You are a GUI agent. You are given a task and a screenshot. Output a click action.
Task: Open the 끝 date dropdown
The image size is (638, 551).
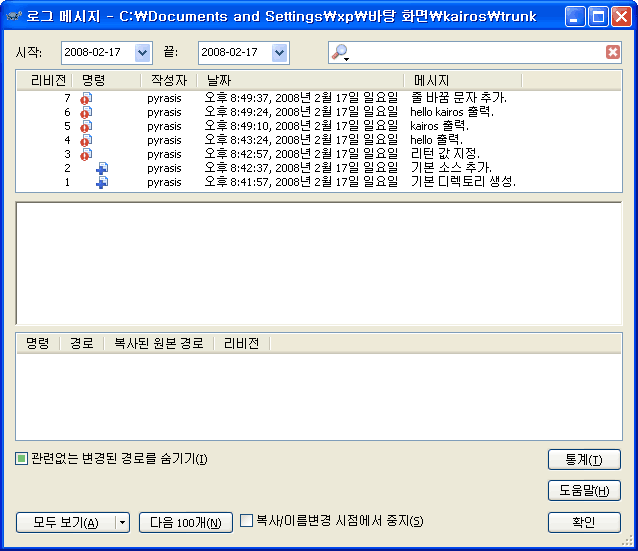279,53
